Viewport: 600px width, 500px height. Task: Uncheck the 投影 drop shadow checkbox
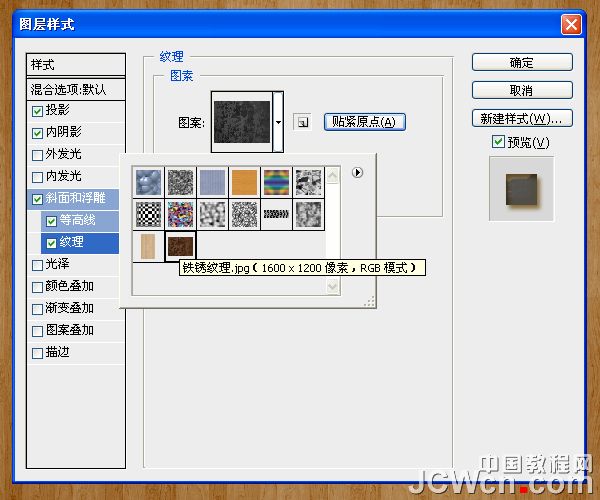click(x=38, y=111)
